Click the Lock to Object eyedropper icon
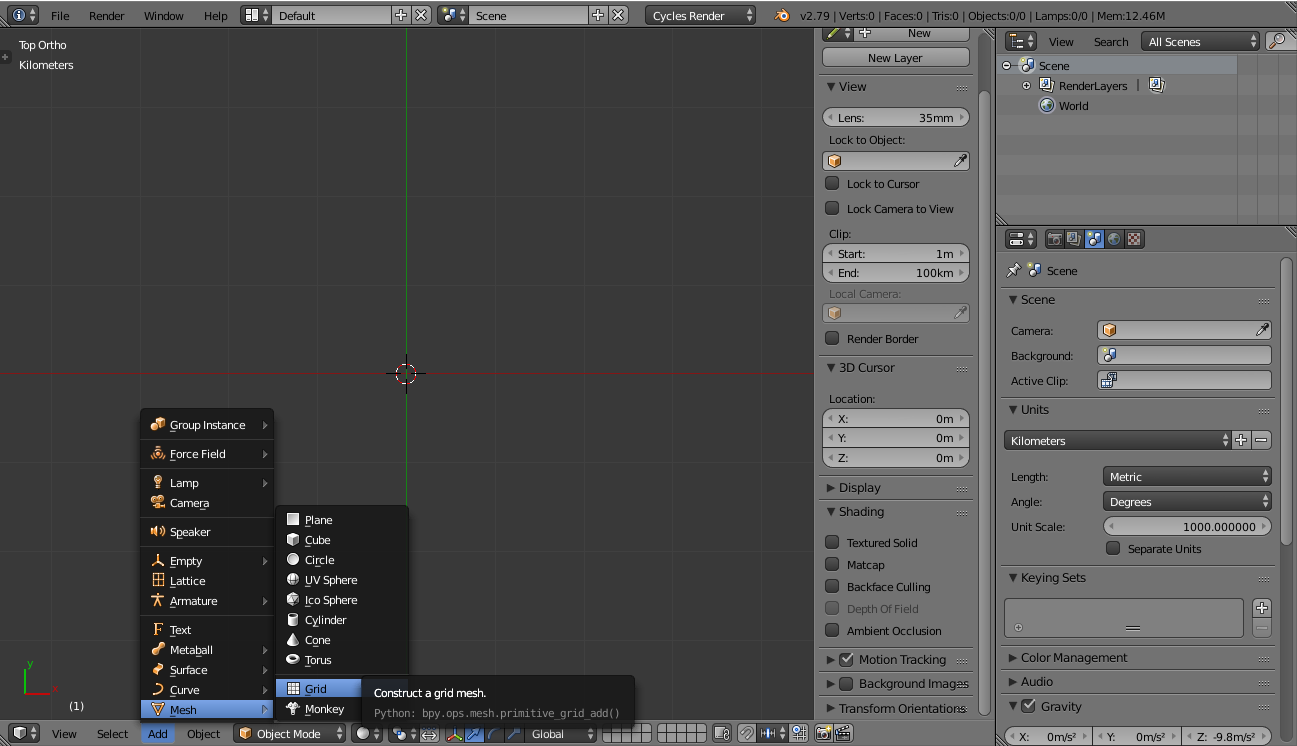1297x746 pixels. click(x=960, y=161)
